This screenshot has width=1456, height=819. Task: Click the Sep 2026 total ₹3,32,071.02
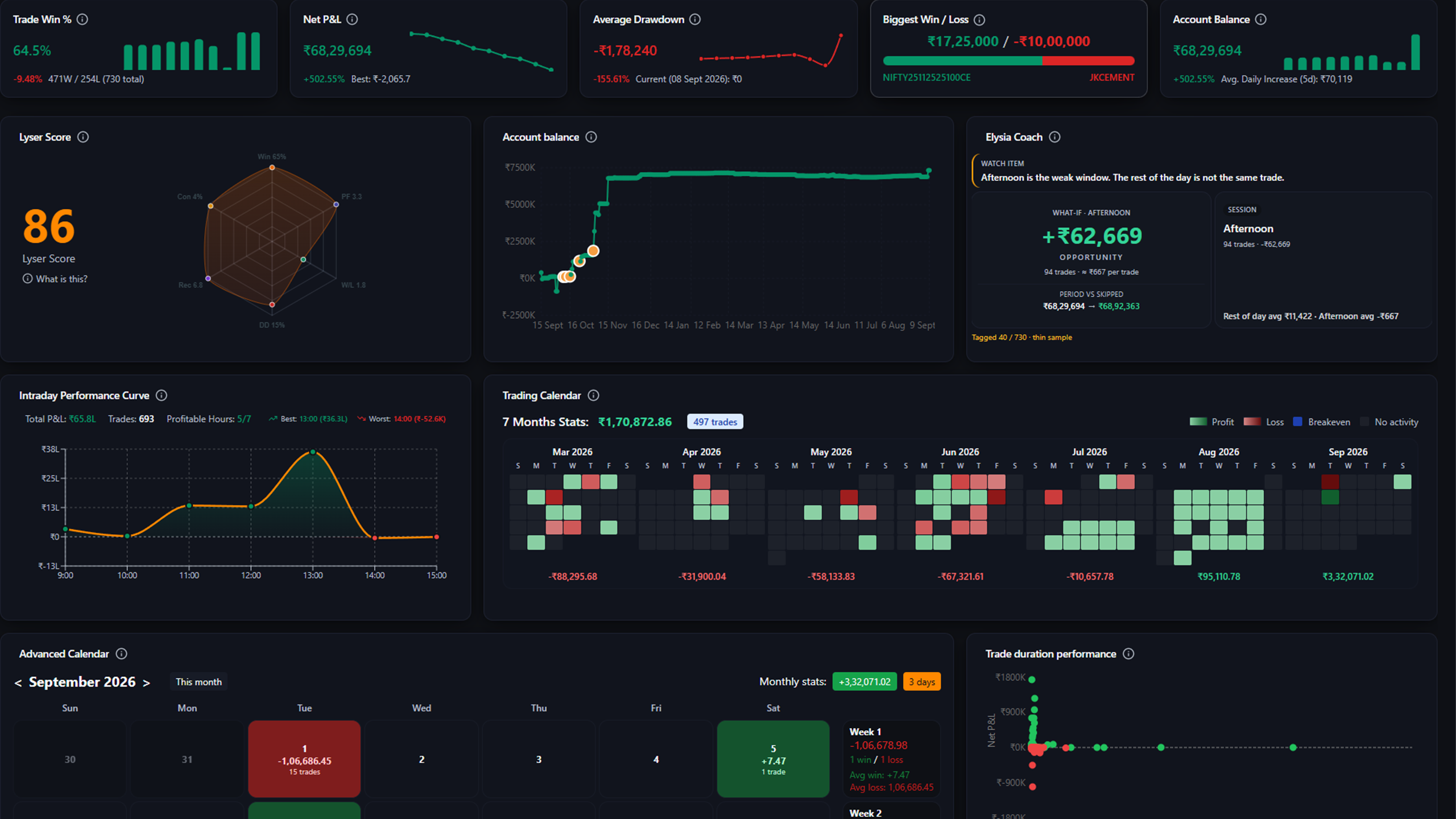[x=1348, y=577]
